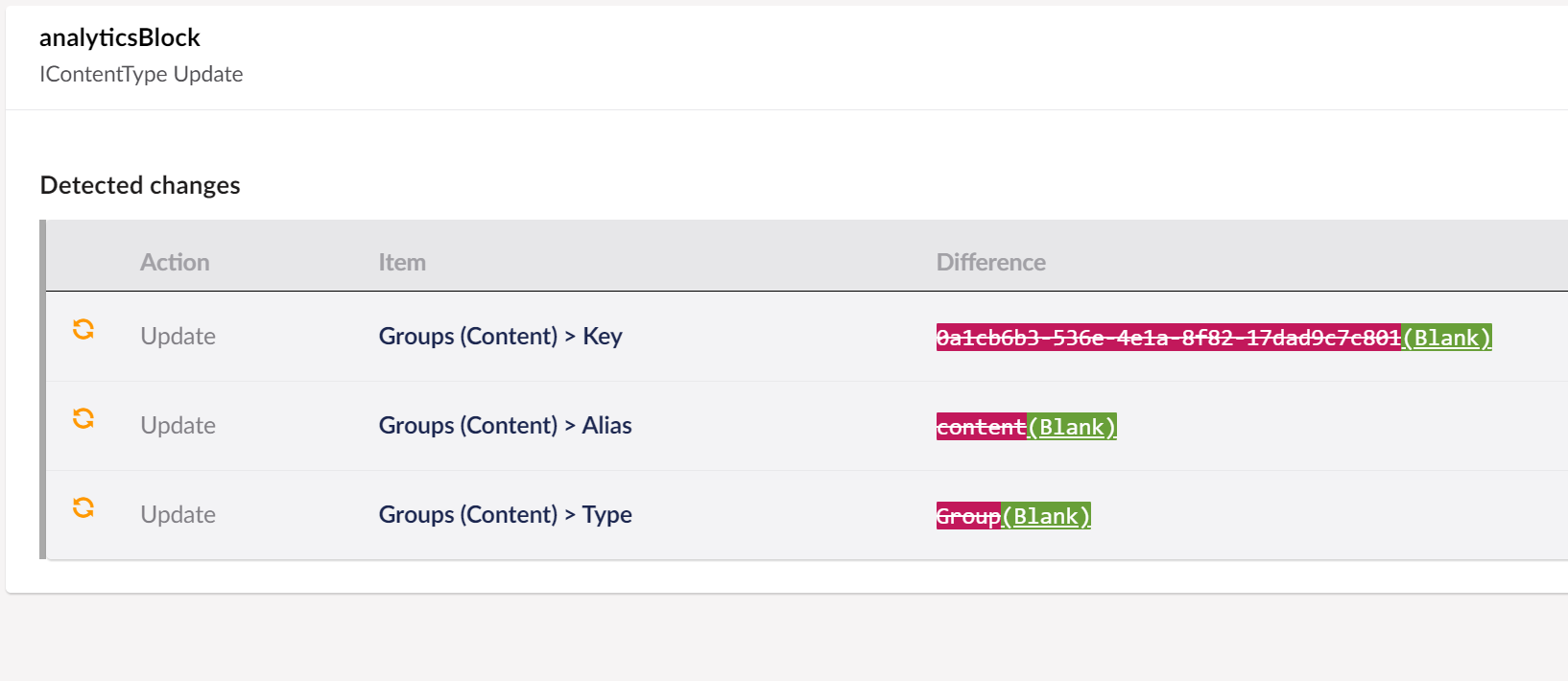Click the struck-through Group type value

click(969, 516)
